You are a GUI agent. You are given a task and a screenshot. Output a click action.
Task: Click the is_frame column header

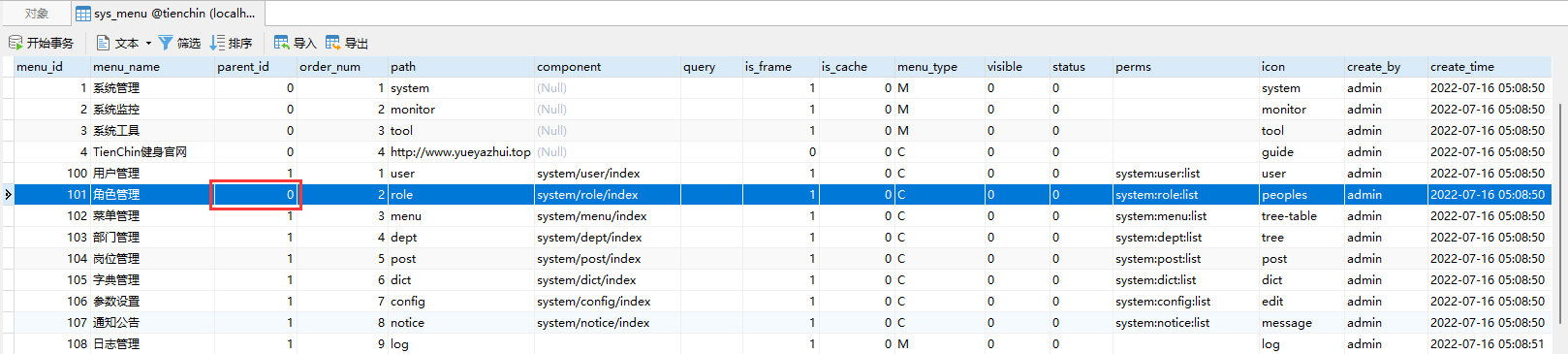(780, 67)
